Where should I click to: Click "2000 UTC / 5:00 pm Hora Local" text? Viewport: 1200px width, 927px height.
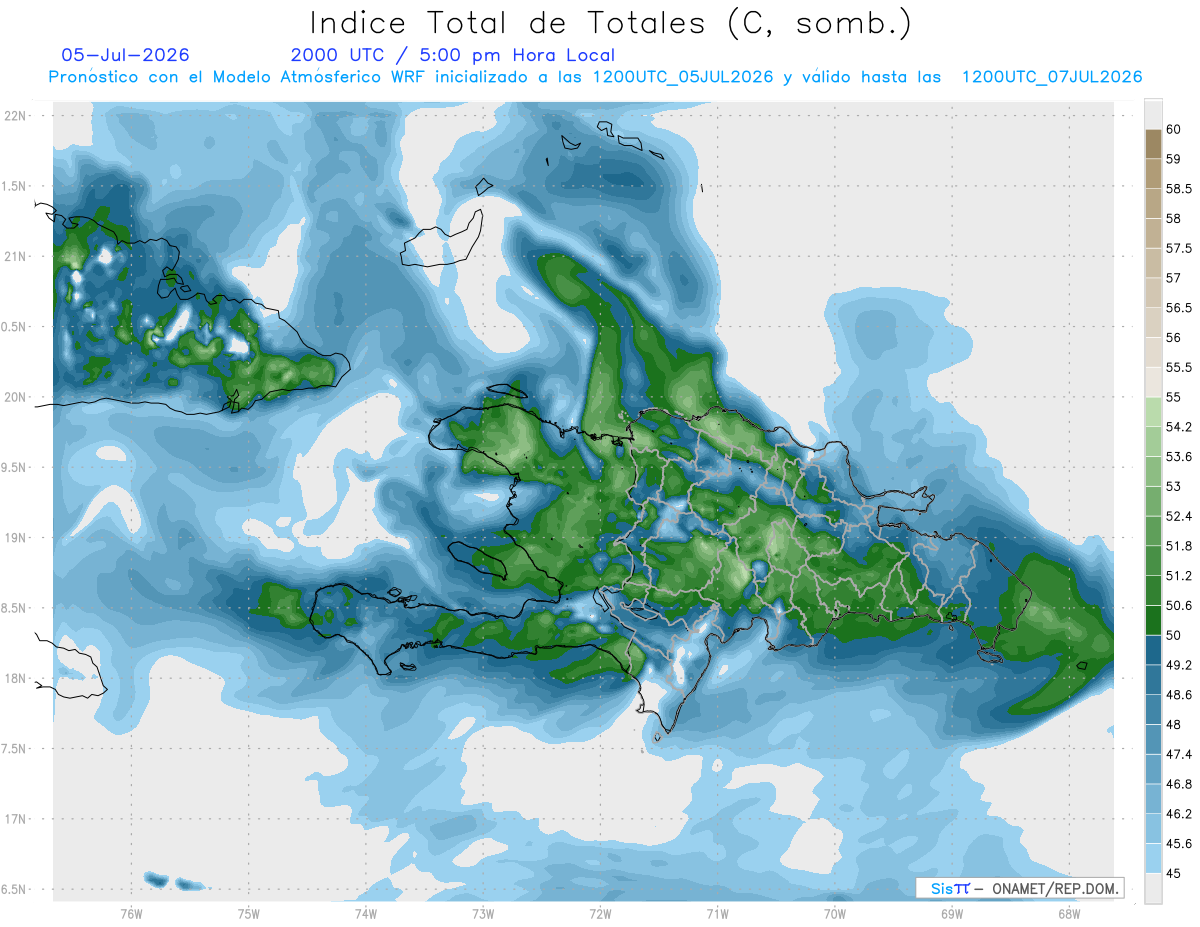coord(453,55)
